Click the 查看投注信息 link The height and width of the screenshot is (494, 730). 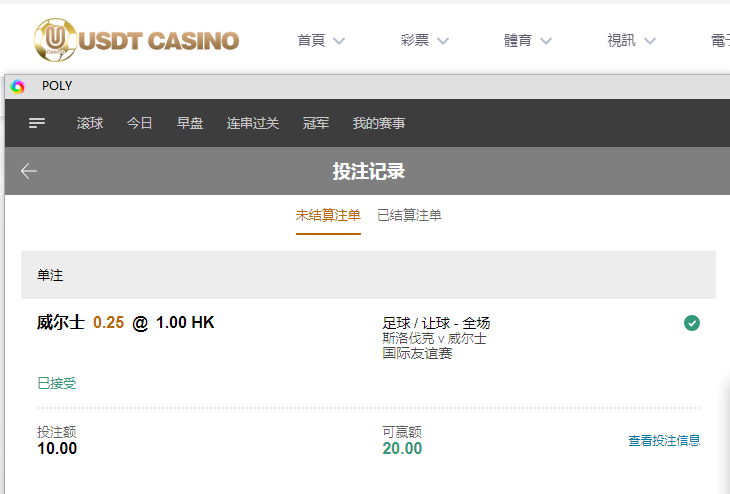pyautogui.click(x=664, y=440)
